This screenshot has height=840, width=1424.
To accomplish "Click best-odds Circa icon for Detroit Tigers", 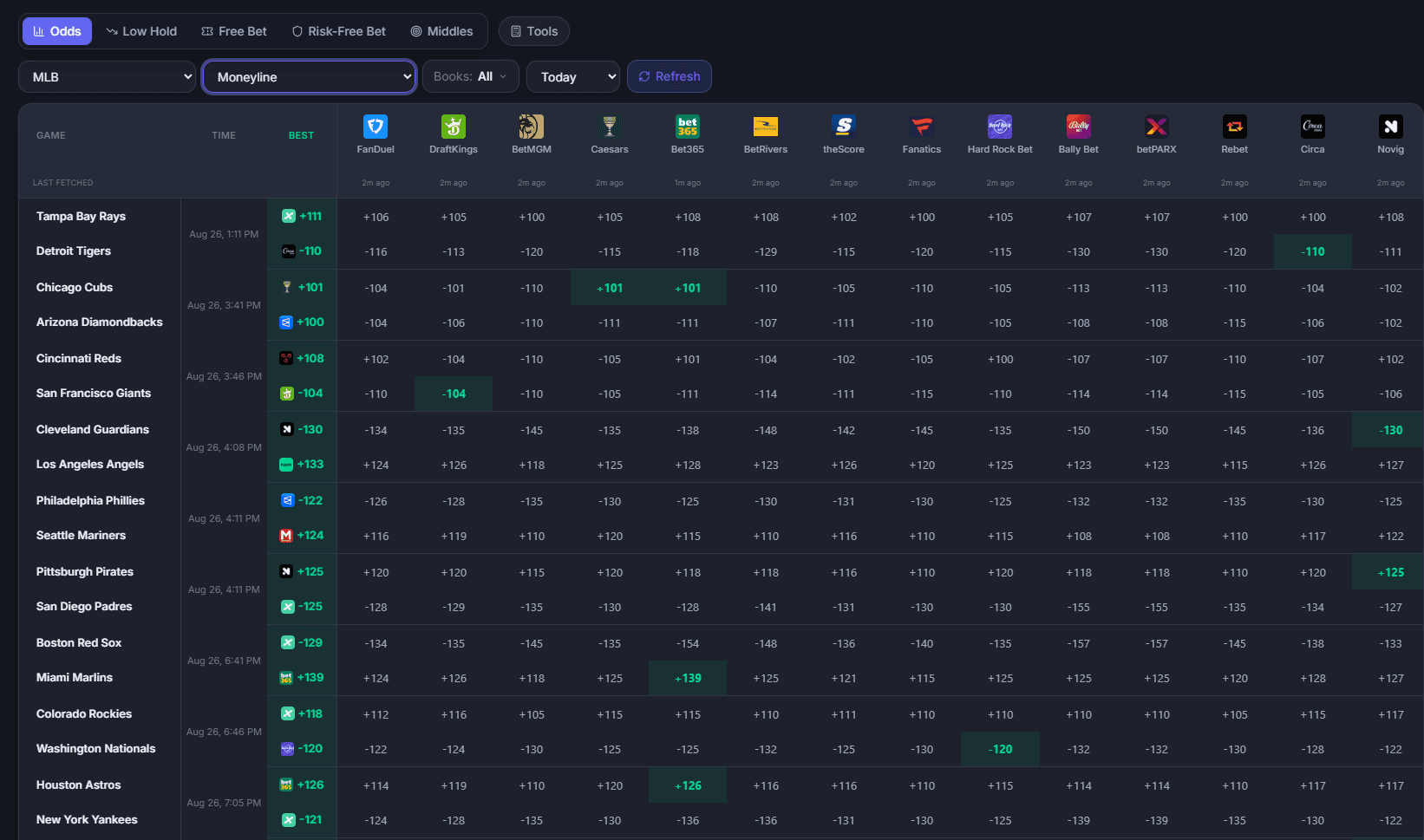I will [288, 251].
